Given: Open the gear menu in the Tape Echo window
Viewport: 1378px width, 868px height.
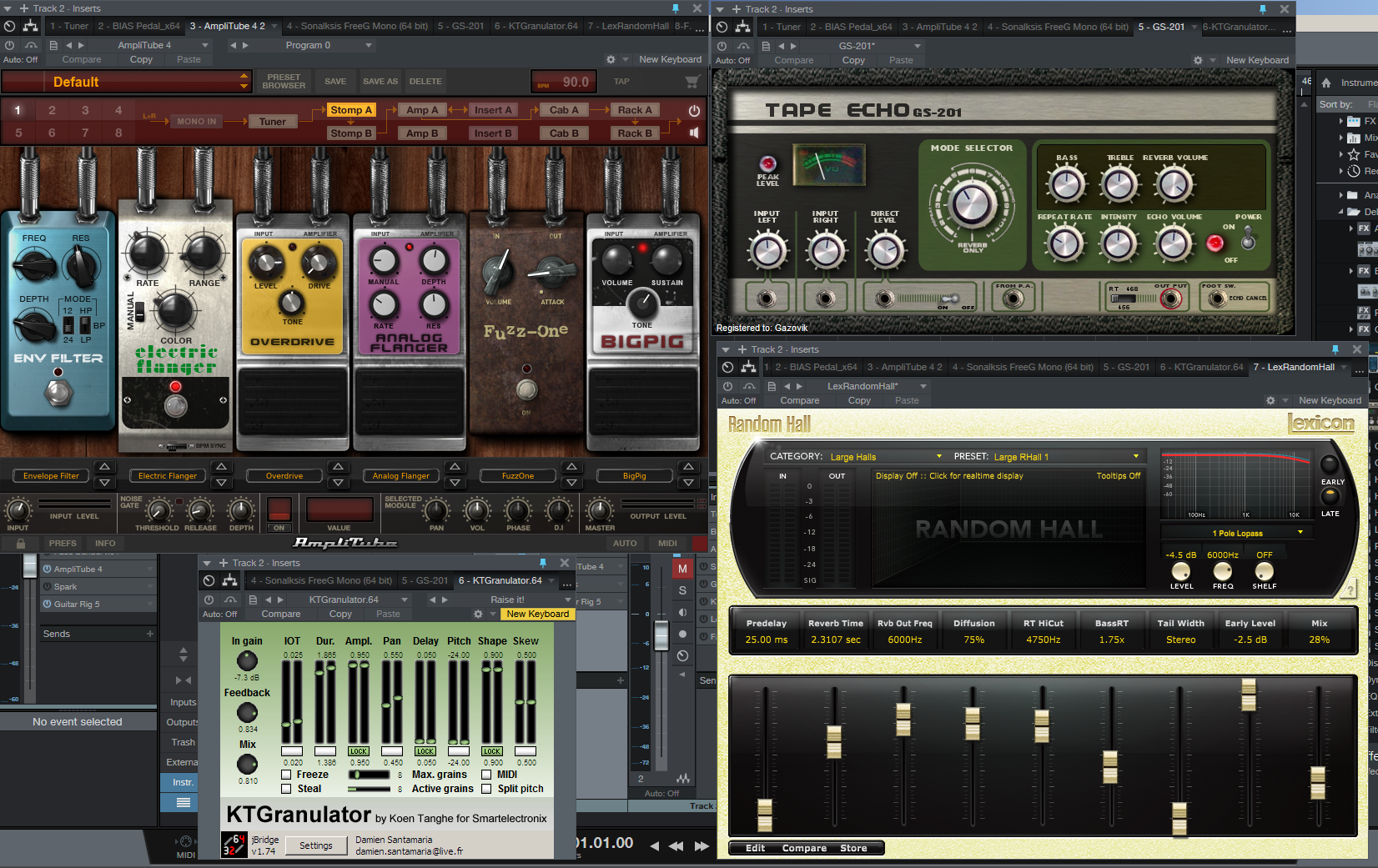Looking at the screenshot, I should [1198, 60].
